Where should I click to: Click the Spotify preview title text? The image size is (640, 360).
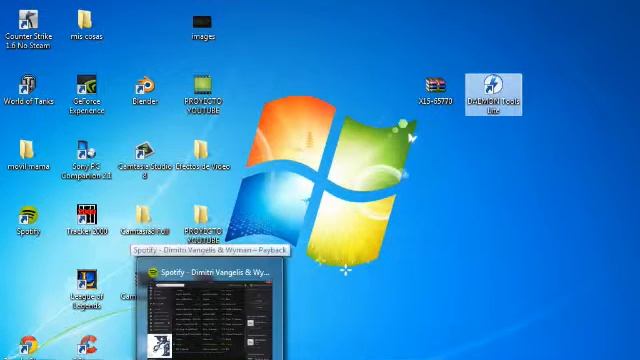pyautogui.click(x=215, y=272)
